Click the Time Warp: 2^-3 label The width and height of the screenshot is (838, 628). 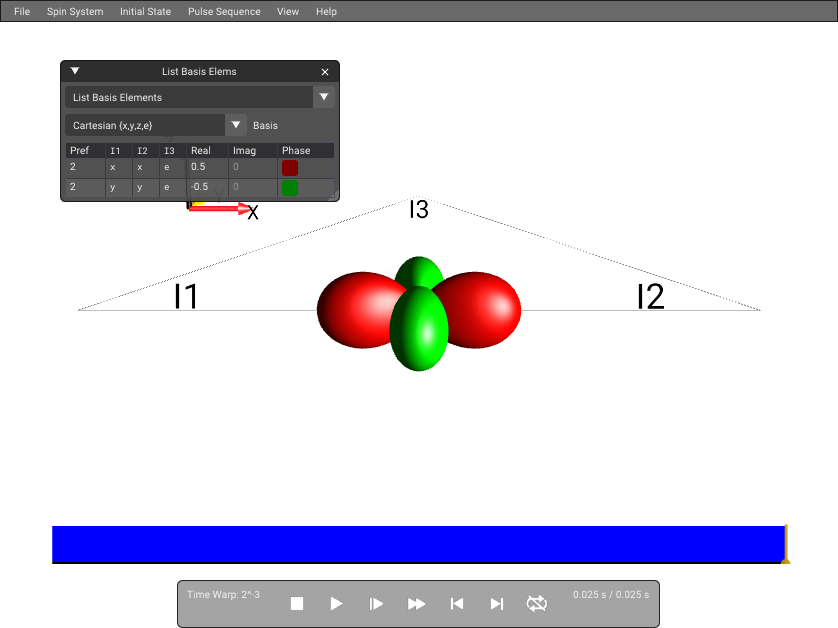click(223, 594)
